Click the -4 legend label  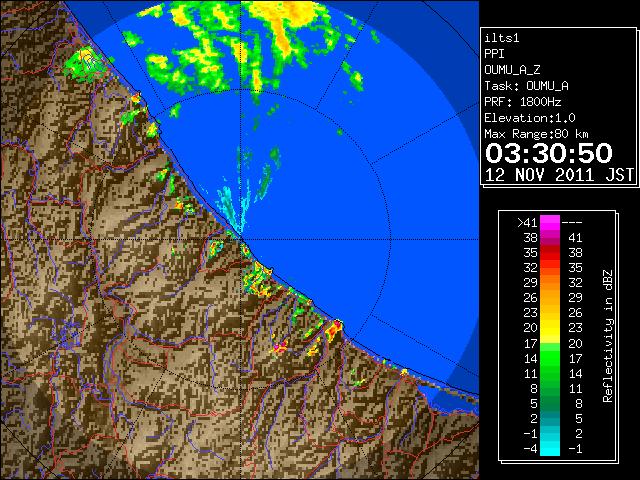[530, 449]
